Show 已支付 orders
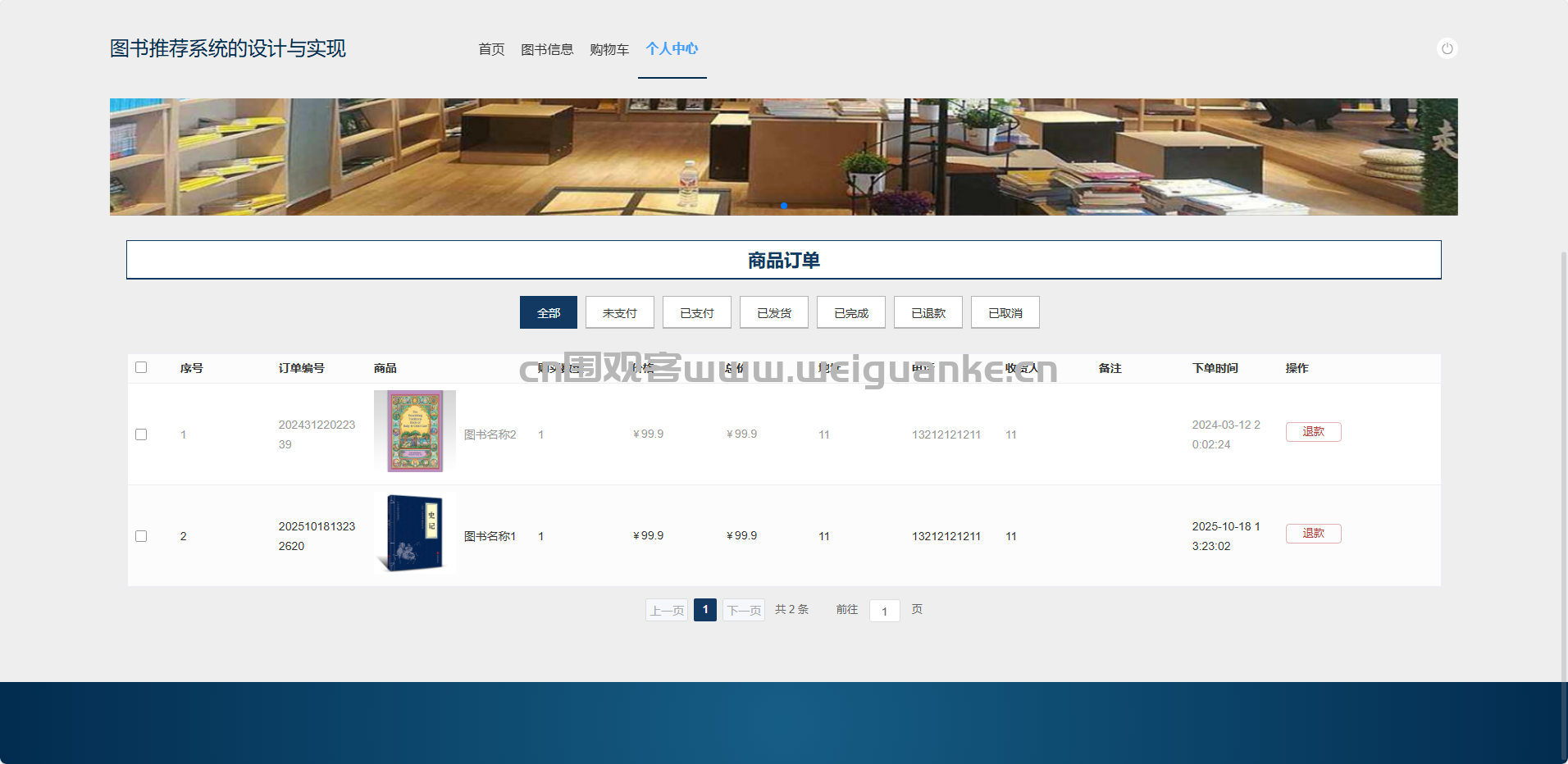The height and width of the screenshot is (764, 1568). [x=696, y=312]
